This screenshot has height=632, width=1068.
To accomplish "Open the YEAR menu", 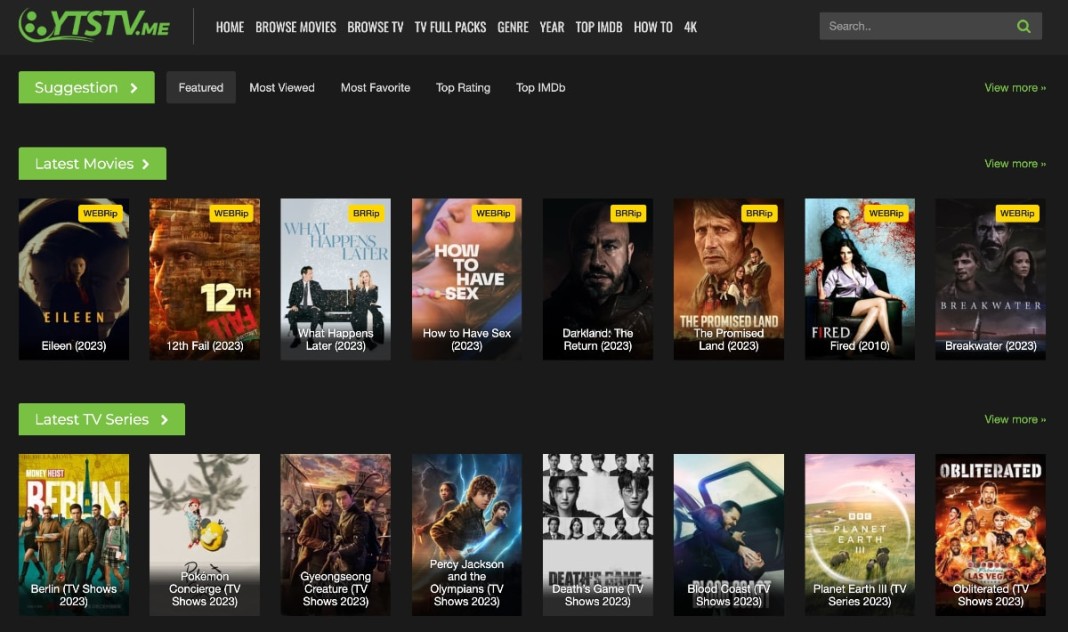I will (x=551, y=27).
